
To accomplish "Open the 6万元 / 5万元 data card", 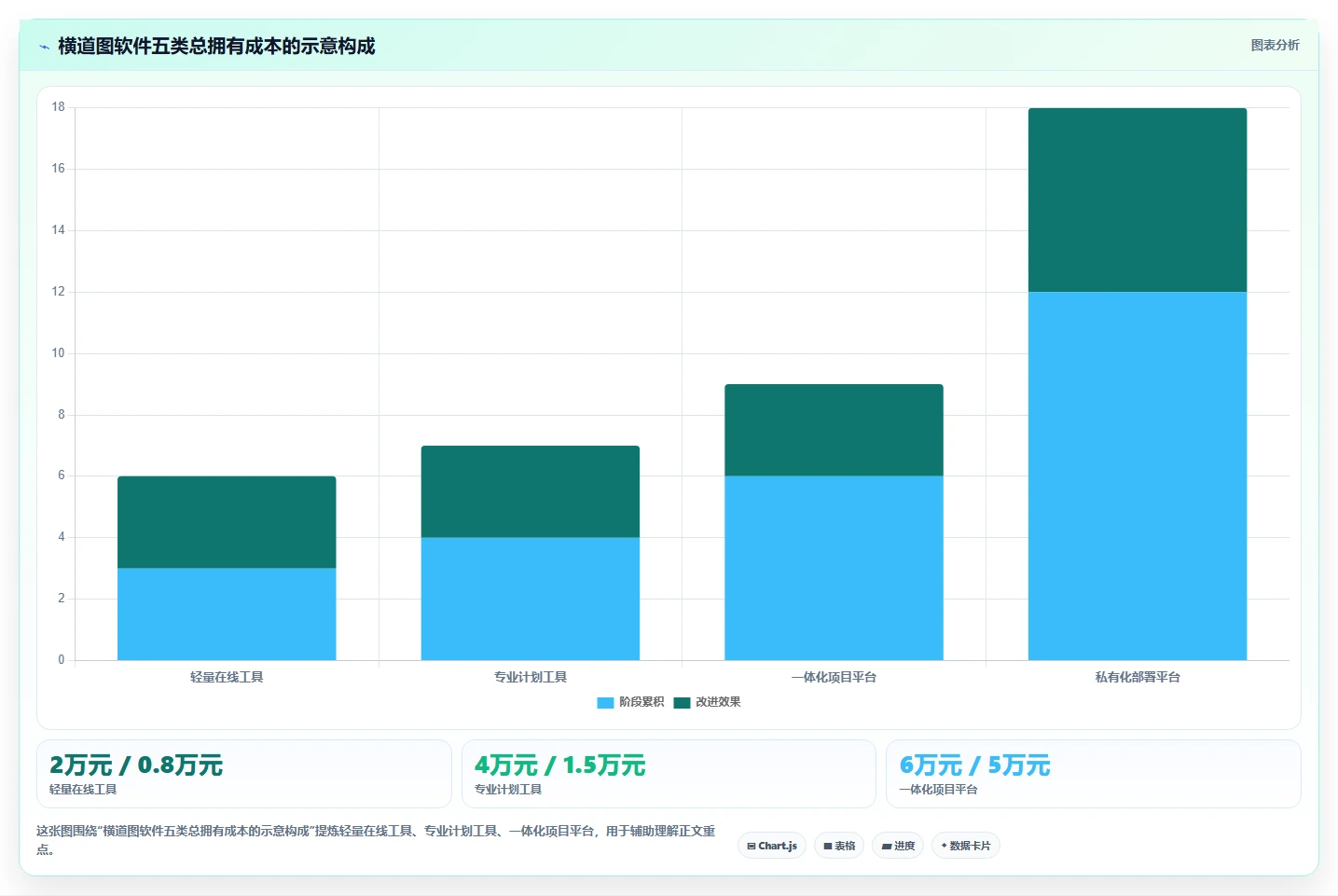I will (1094, 774).
